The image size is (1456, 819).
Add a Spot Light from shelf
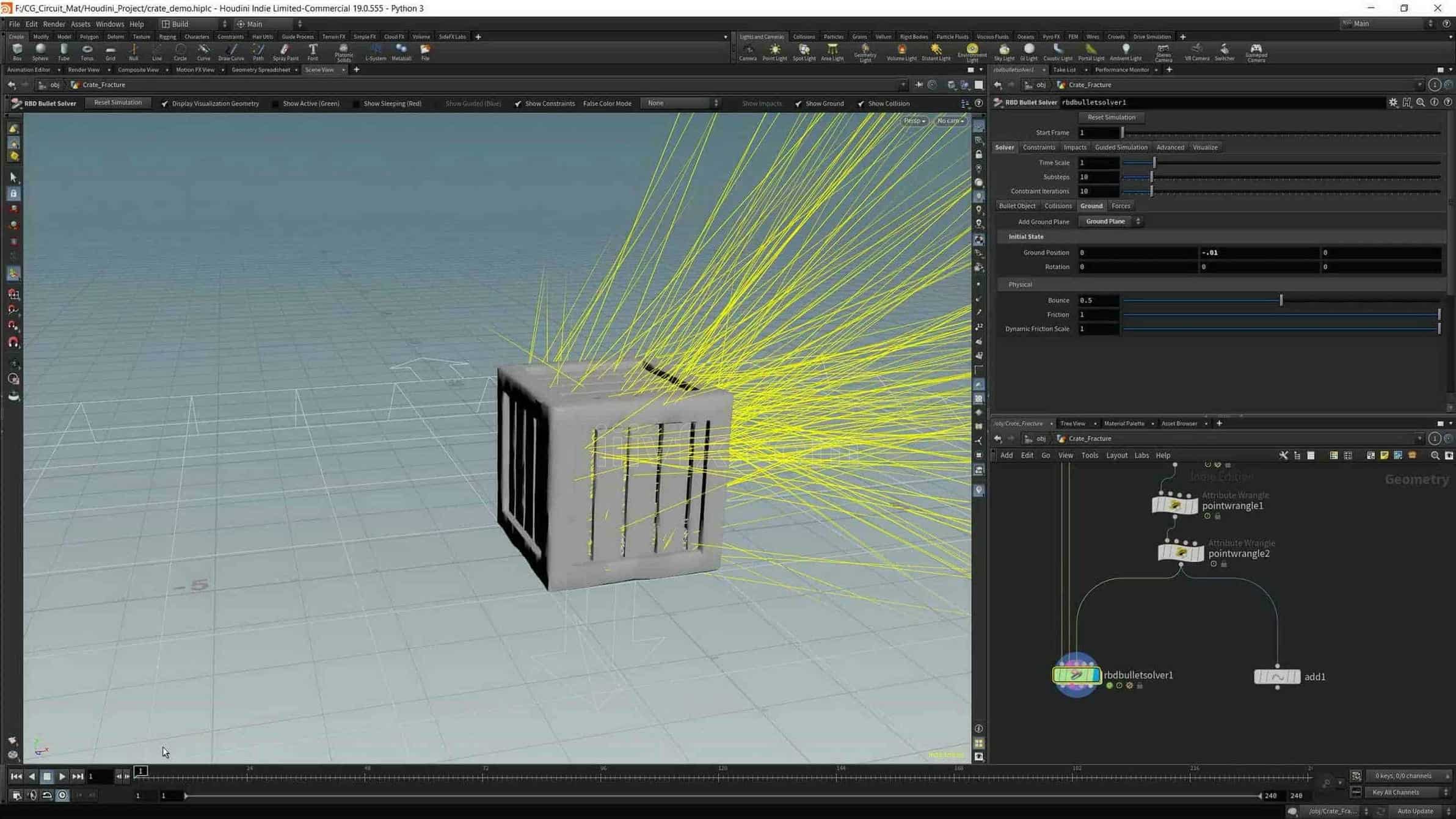pyautogui.click(x=804, y=51)
